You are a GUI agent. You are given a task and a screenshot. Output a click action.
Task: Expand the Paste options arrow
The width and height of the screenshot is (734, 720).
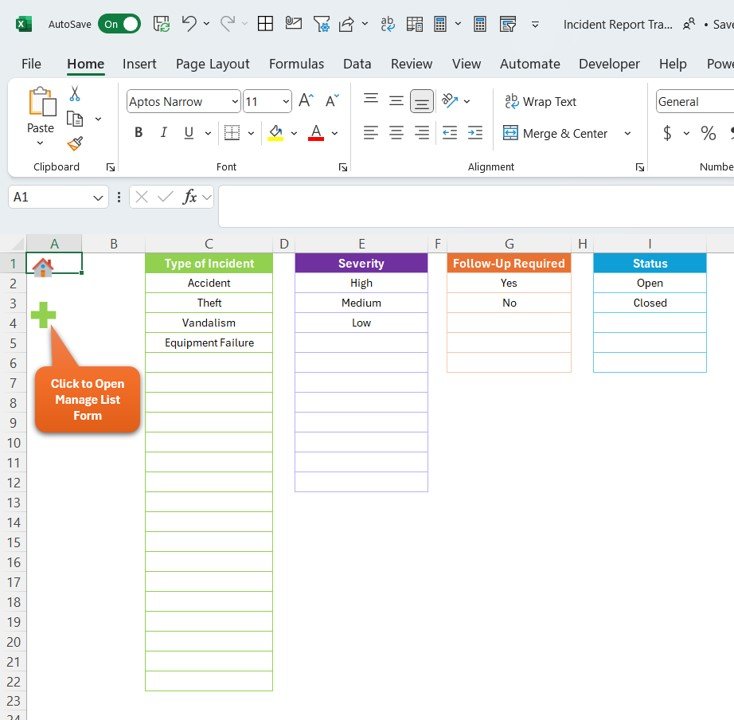click(40, 142)
